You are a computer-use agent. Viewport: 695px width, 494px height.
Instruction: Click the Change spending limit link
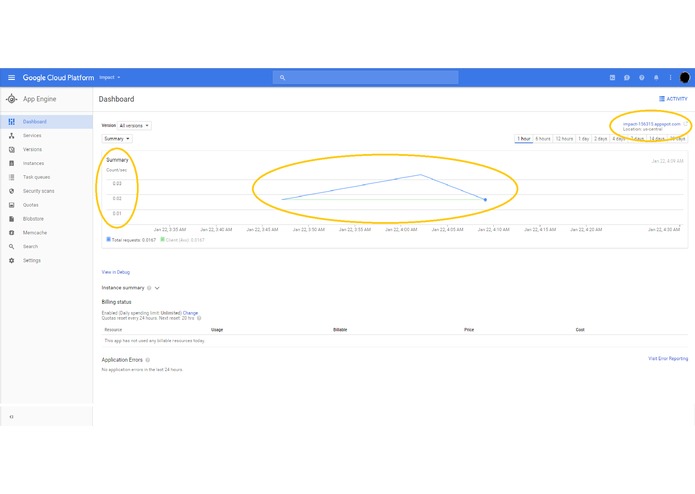coord(190,313)
